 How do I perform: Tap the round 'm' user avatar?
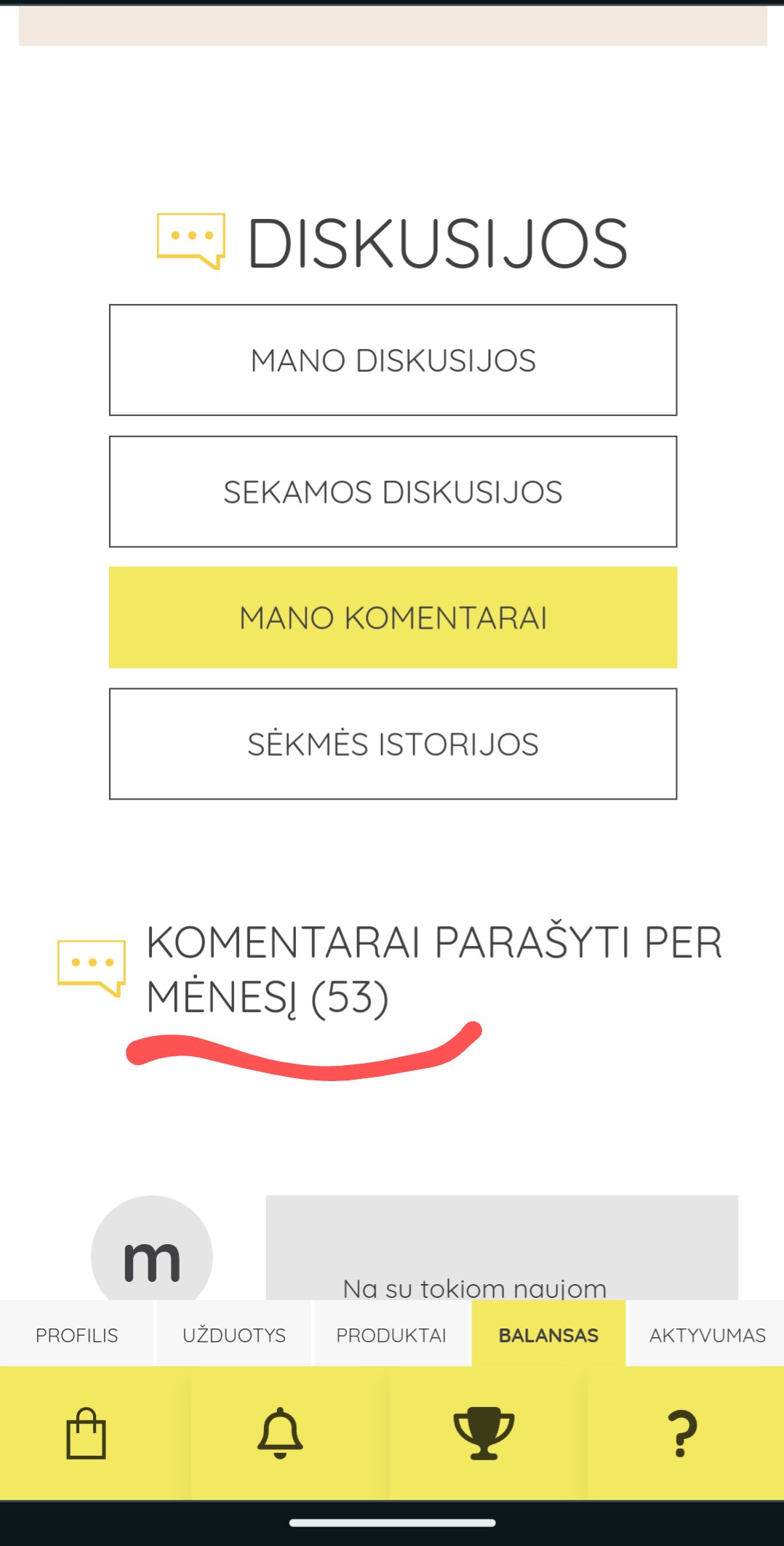(151, 1248)
